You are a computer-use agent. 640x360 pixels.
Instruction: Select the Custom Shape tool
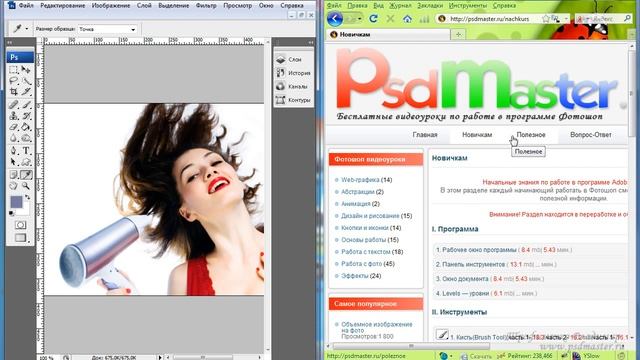[26, 162]
